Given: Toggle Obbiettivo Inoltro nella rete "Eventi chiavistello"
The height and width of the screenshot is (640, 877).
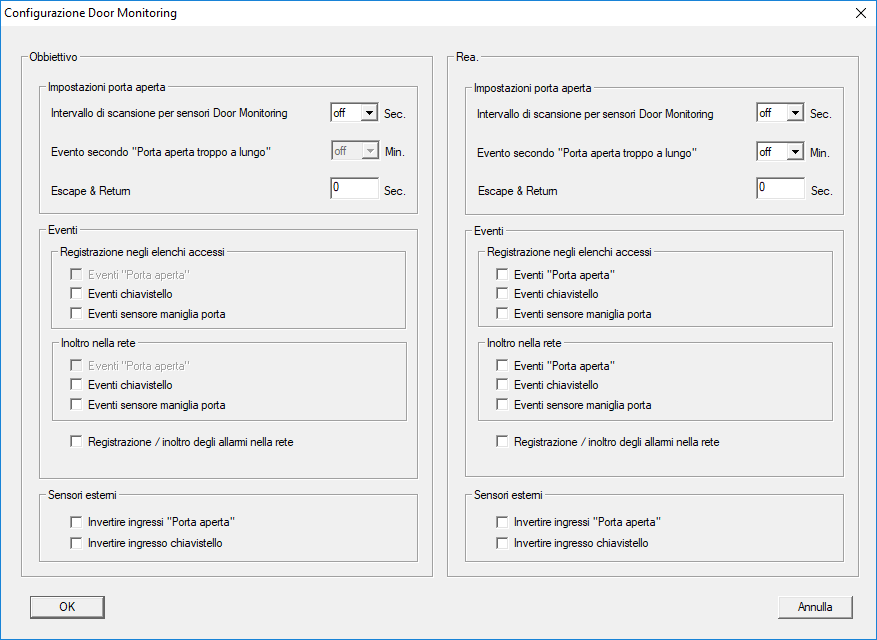Looking at the screenshot, I should pos(77,385).
